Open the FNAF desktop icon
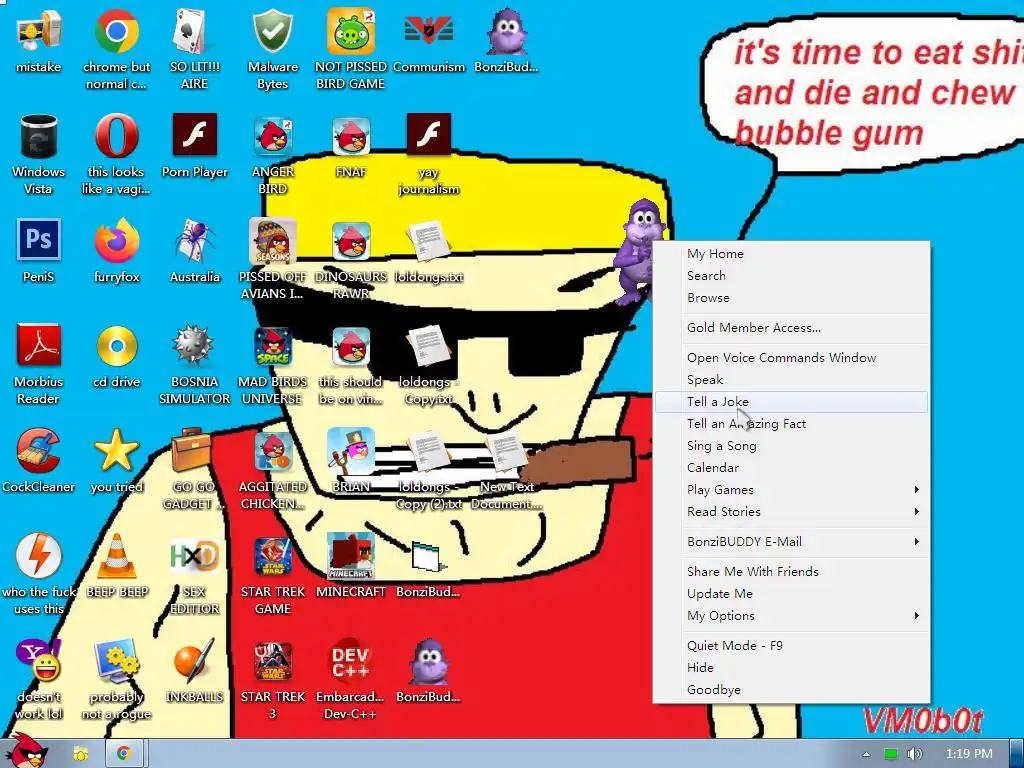The width and height of the screenshot is (1024, 768). 351,136
